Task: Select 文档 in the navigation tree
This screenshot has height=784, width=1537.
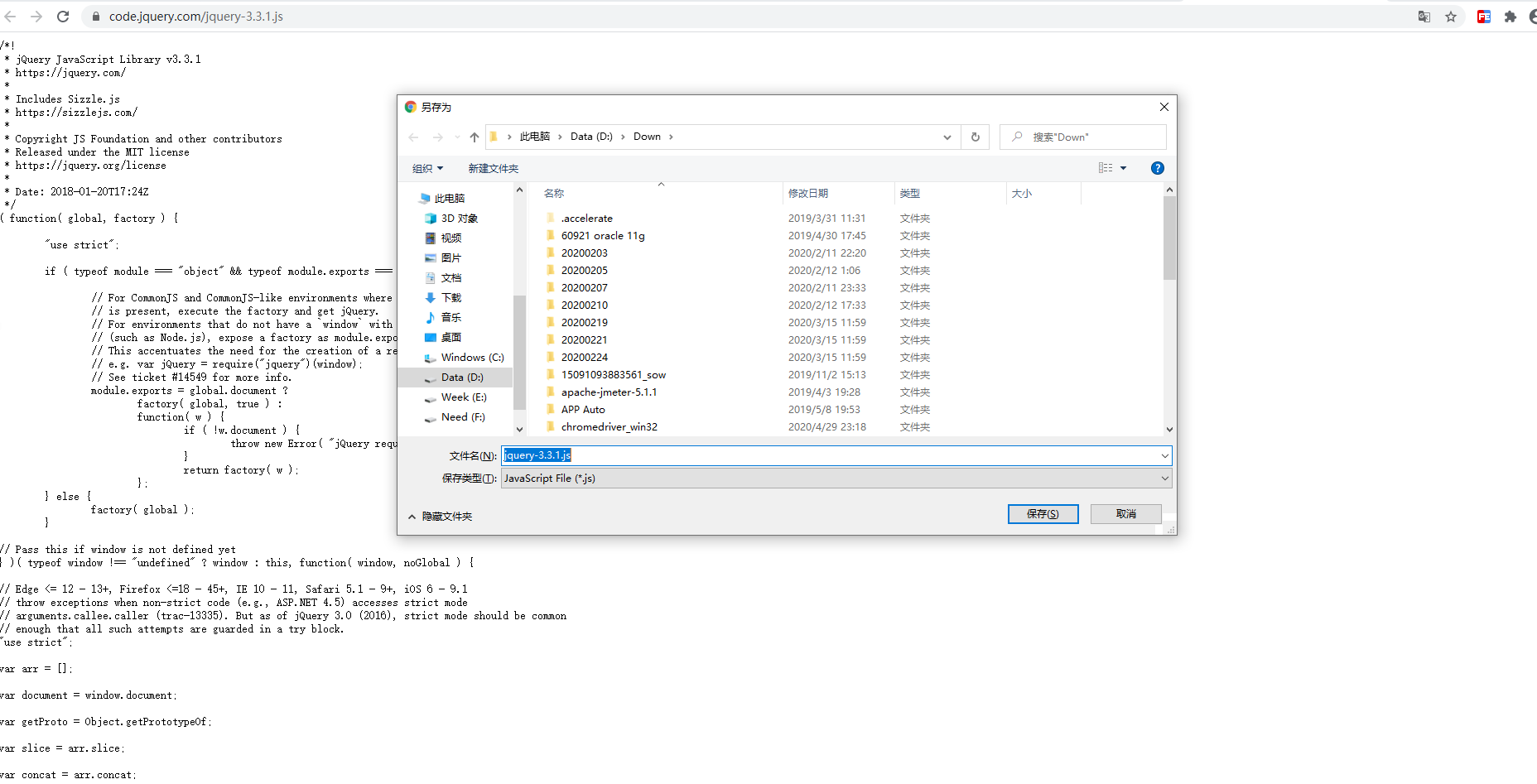Action: tap(451, 278)
